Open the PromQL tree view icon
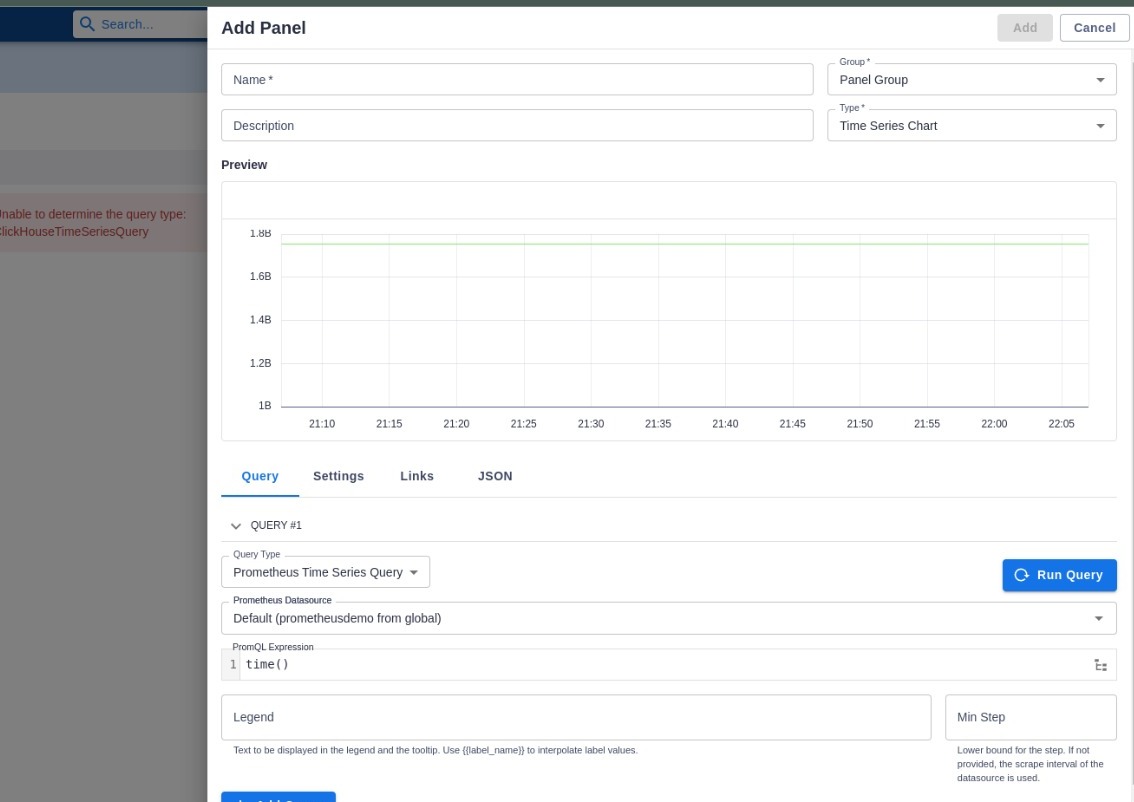 (x=1100, y=665)
